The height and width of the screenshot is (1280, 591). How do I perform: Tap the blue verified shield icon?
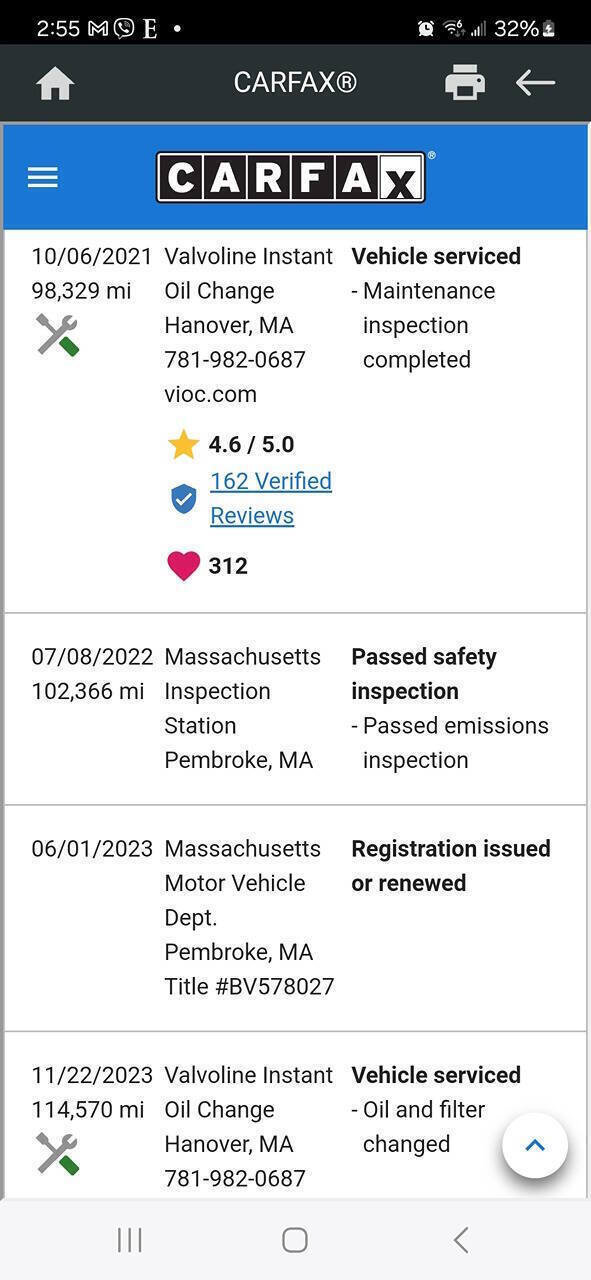coord(183,498)
